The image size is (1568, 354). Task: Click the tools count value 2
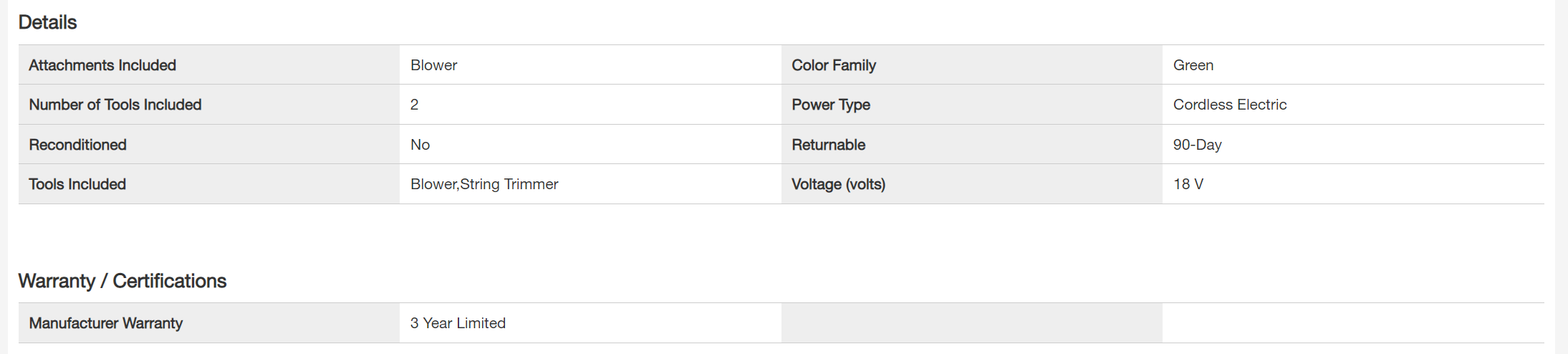tap(414, 105)
